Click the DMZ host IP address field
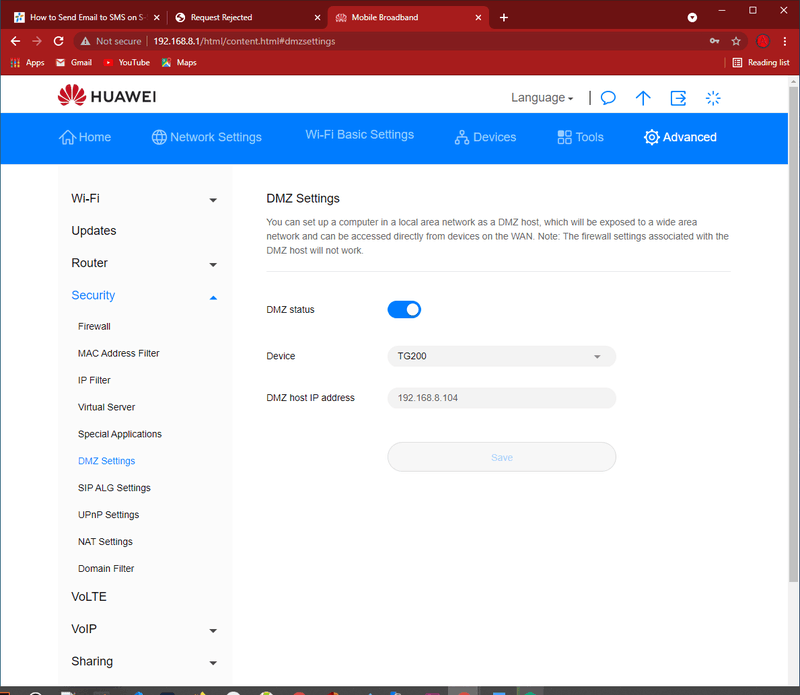800x695 pixels. point(502,398)
